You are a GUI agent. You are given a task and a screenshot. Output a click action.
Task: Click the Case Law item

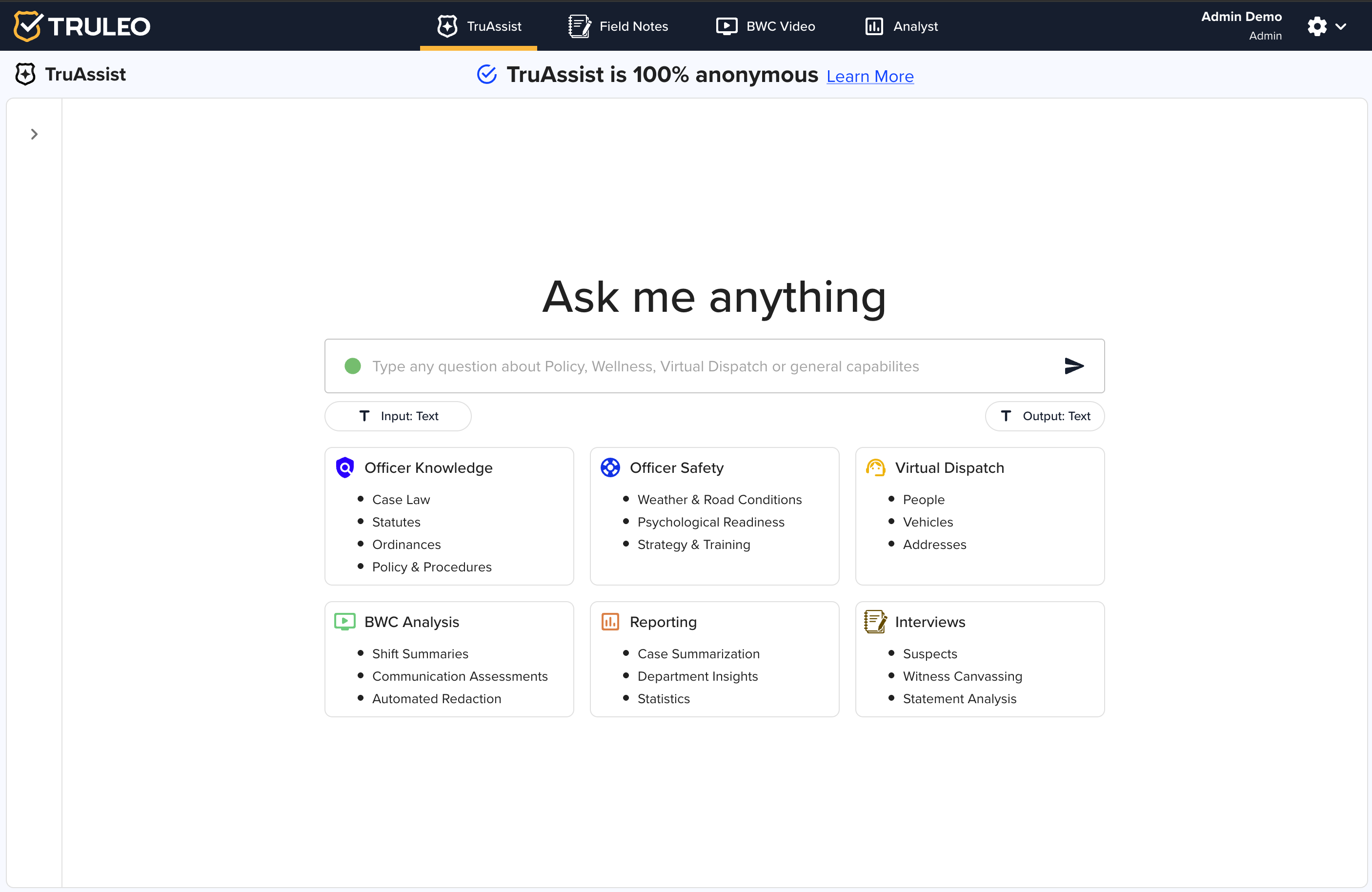click(x=401, y=499)
